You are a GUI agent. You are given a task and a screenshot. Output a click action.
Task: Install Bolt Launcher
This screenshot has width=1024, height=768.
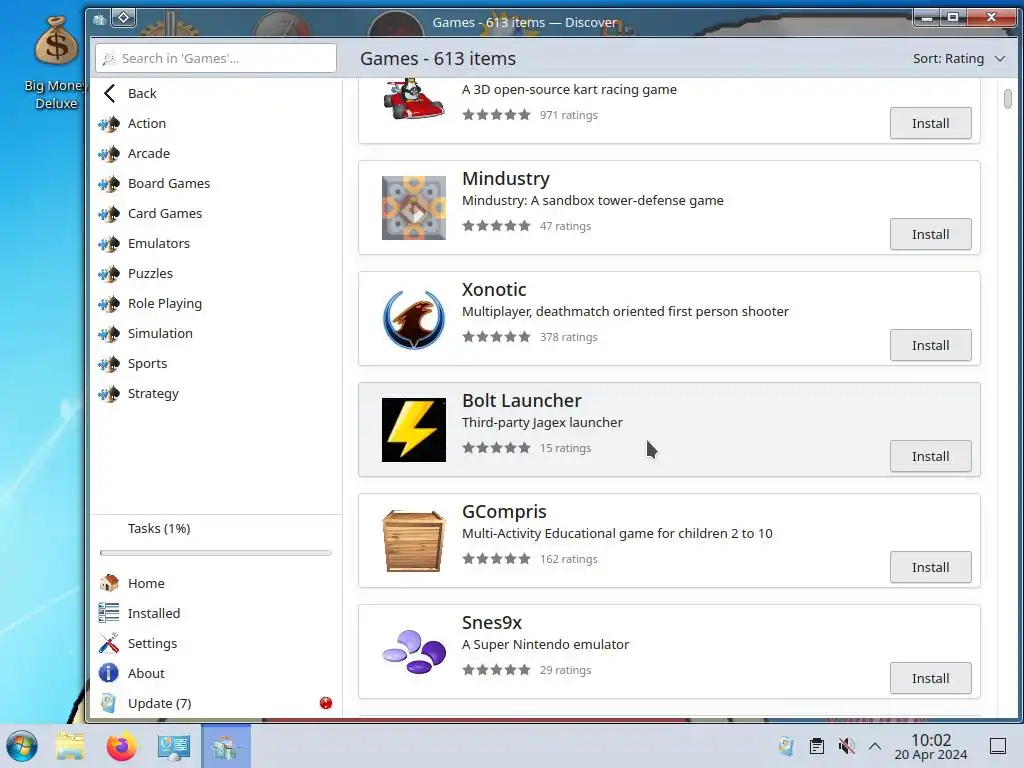931,456
